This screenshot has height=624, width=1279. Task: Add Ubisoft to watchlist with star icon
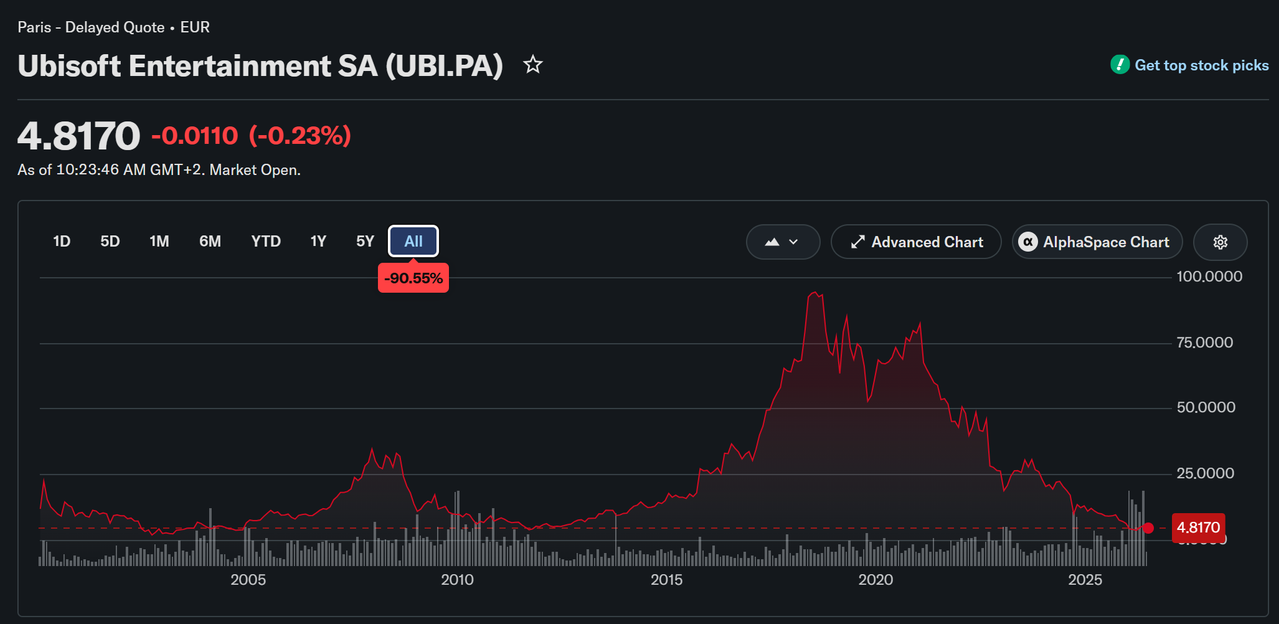pyautogui.click(x=533, y=66)
